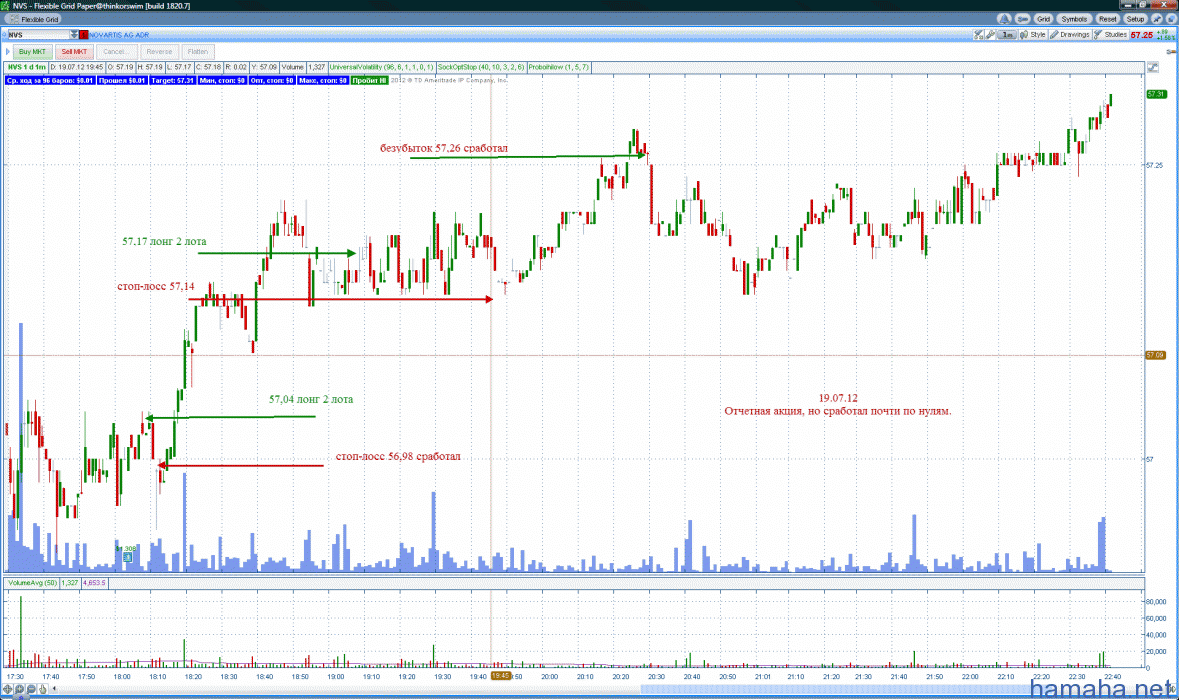
Task: Click the volume bubble icon near 18:00
Action: tap(128, 557)
